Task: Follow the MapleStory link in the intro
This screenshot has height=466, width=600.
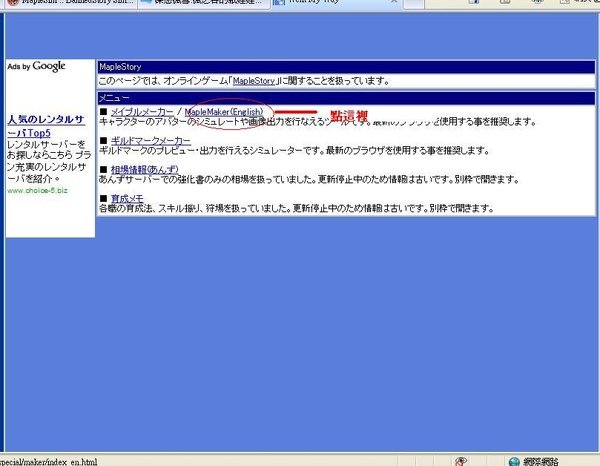Action: (254, 81)
